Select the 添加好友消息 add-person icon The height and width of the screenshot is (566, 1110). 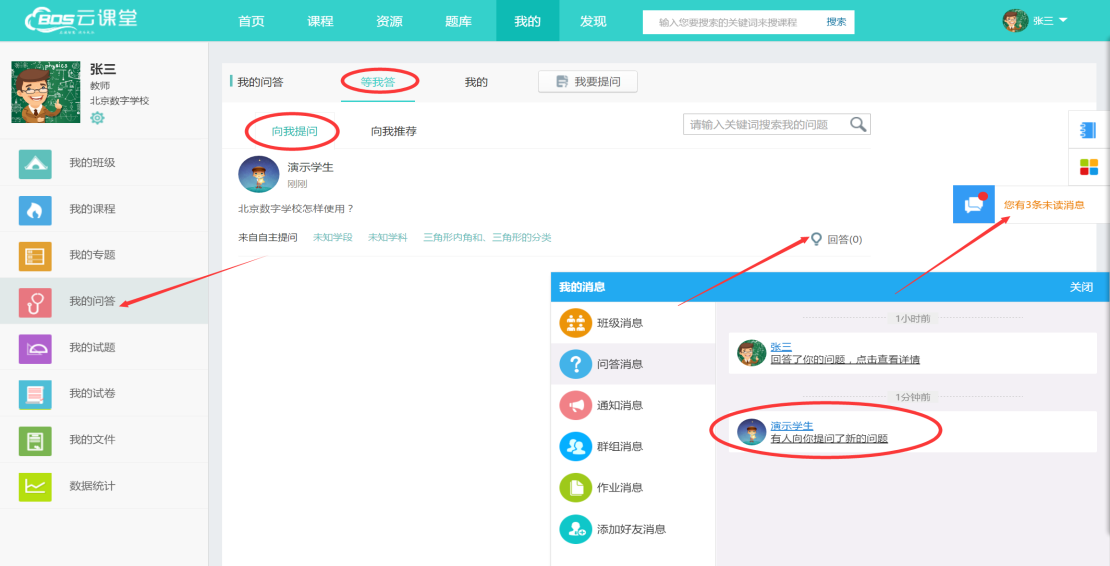pyautogui.click(x=575, y=529)
